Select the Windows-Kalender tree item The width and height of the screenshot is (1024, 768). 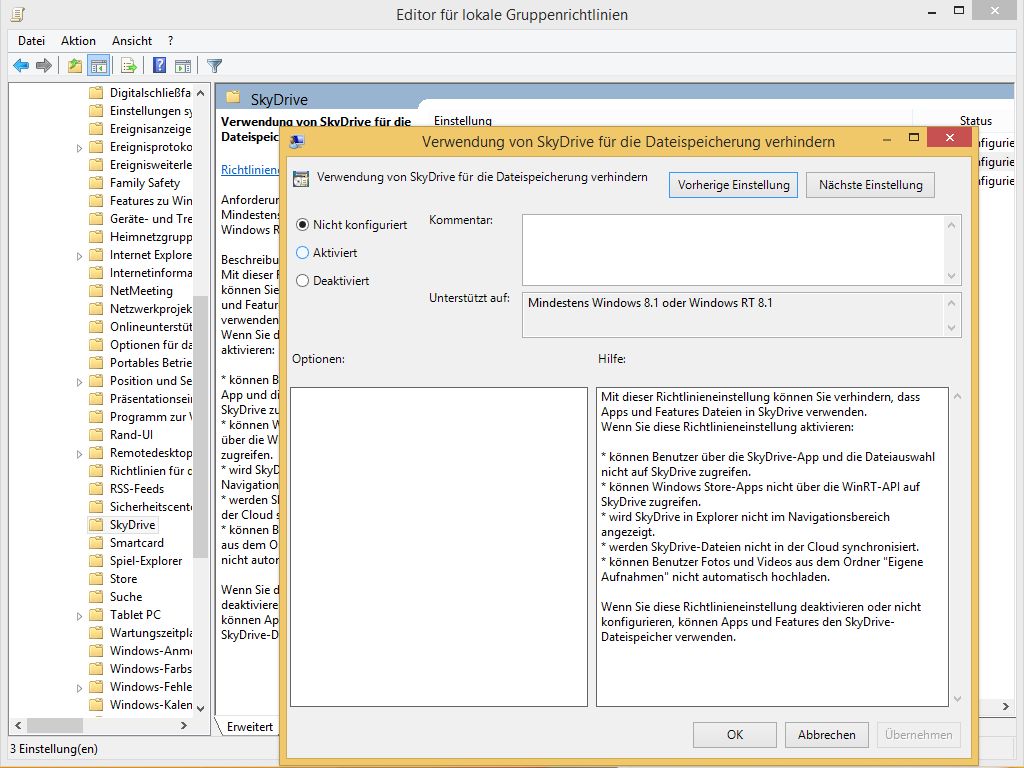point(150,705)
